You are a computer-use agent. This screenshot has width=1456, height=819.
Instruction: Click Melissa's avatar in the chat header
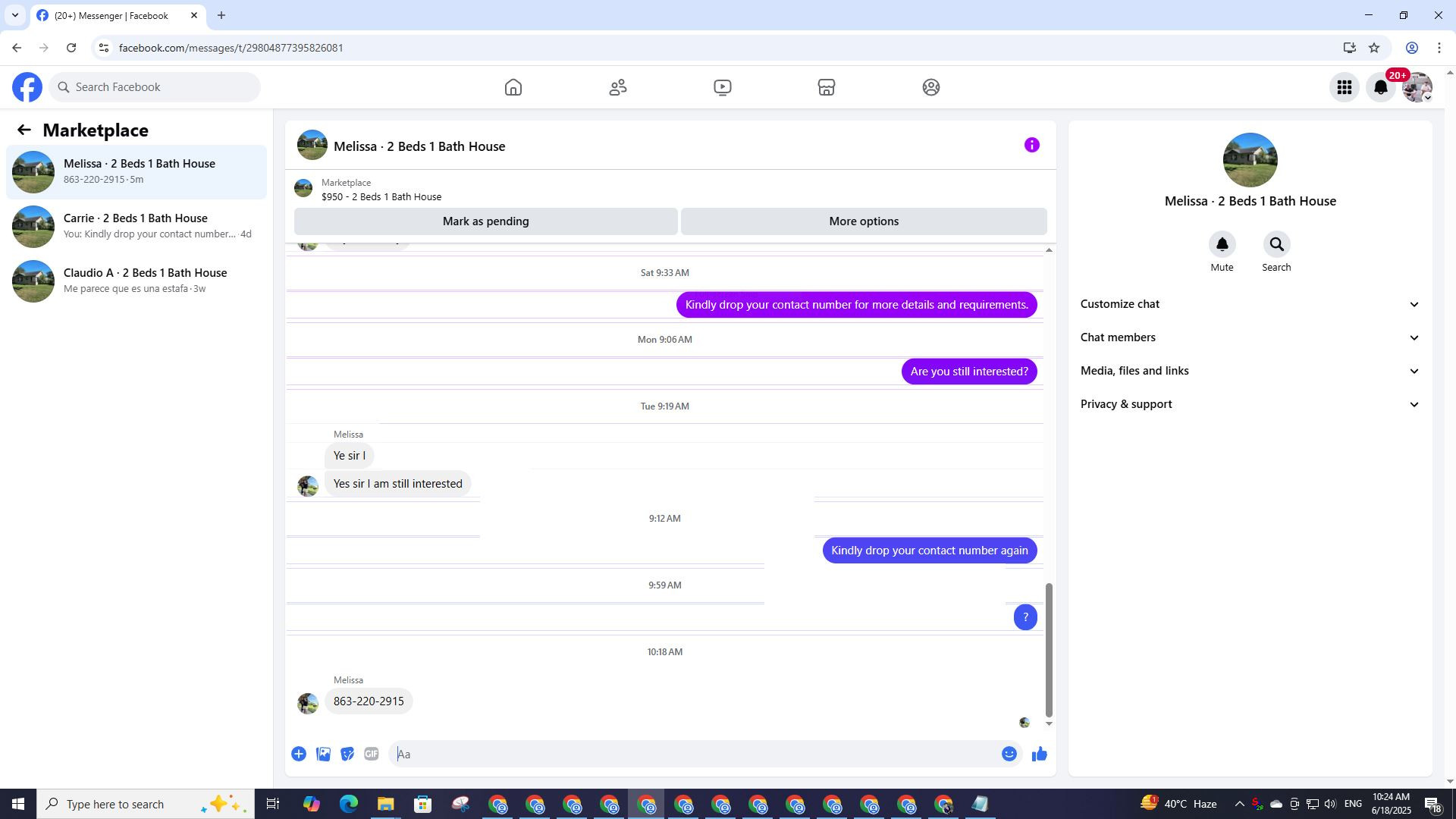312,145
